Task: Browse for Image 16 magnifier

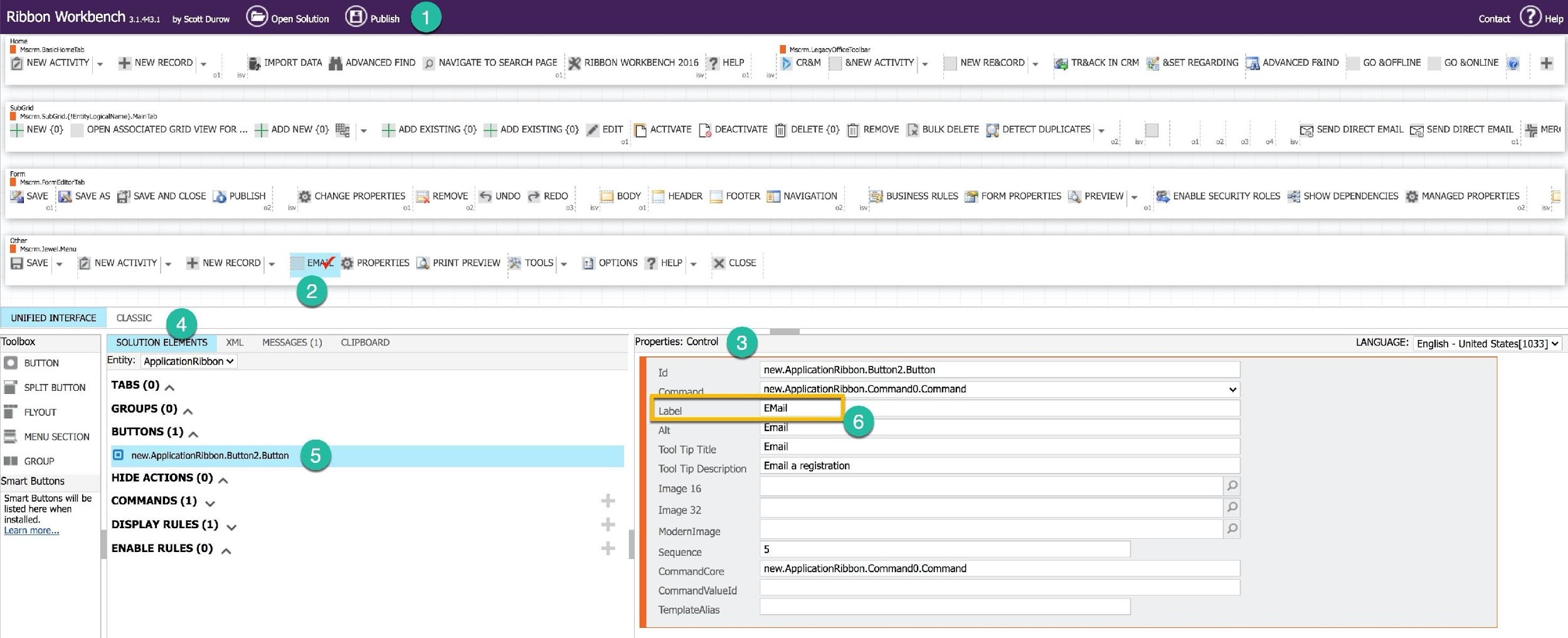Action: point(1232,486)
